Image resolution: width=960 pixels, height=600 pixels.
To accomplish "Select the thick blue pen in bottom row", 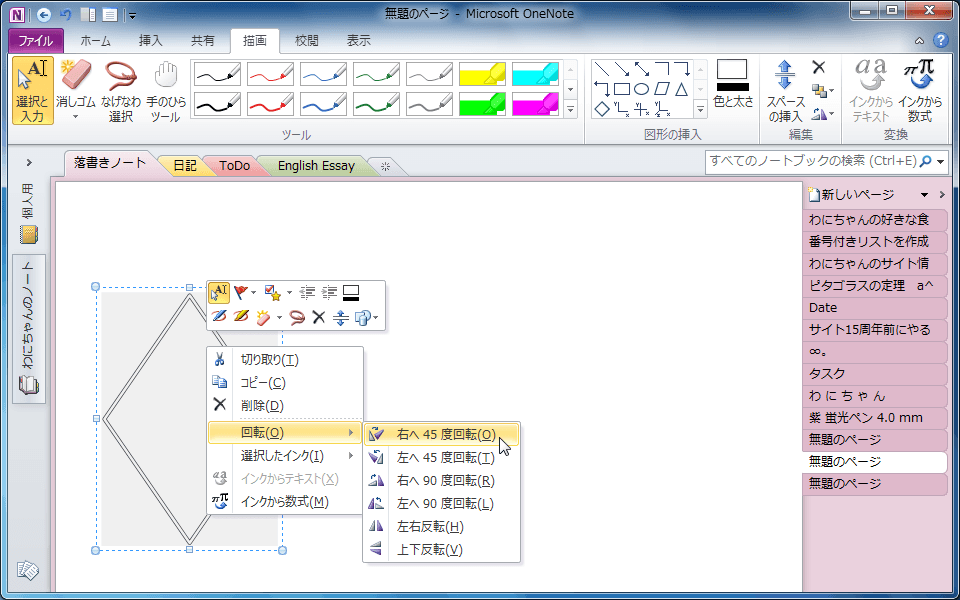I will tap(323, 103).
